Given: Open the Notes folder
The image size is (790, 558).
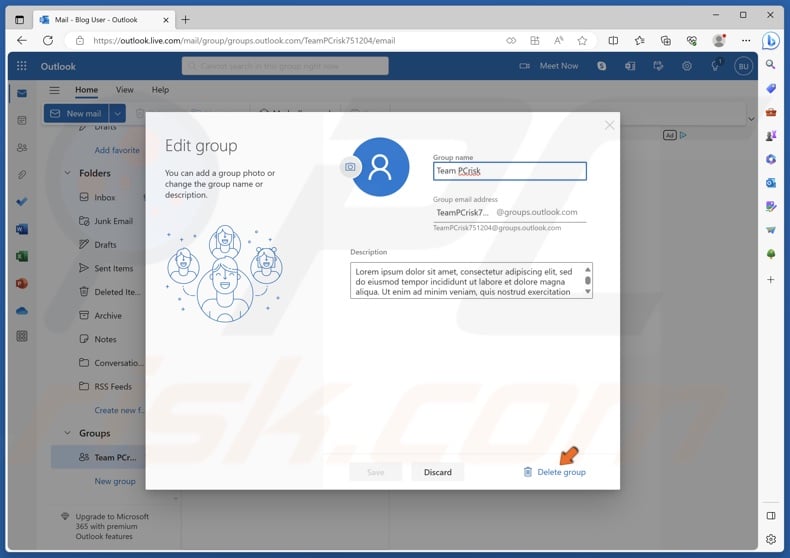Looking at the screenshot, I should 98,339.
